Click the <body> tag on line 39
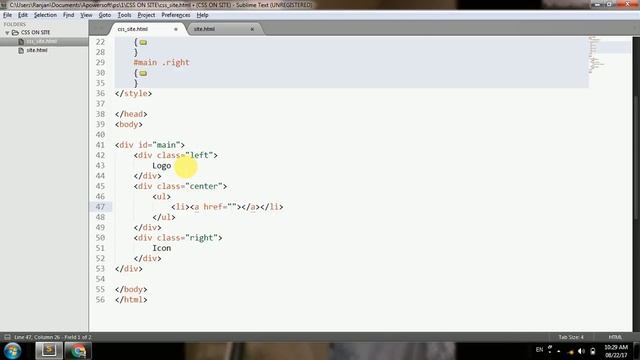The image size is (640, 360). [x=129, y=124]
